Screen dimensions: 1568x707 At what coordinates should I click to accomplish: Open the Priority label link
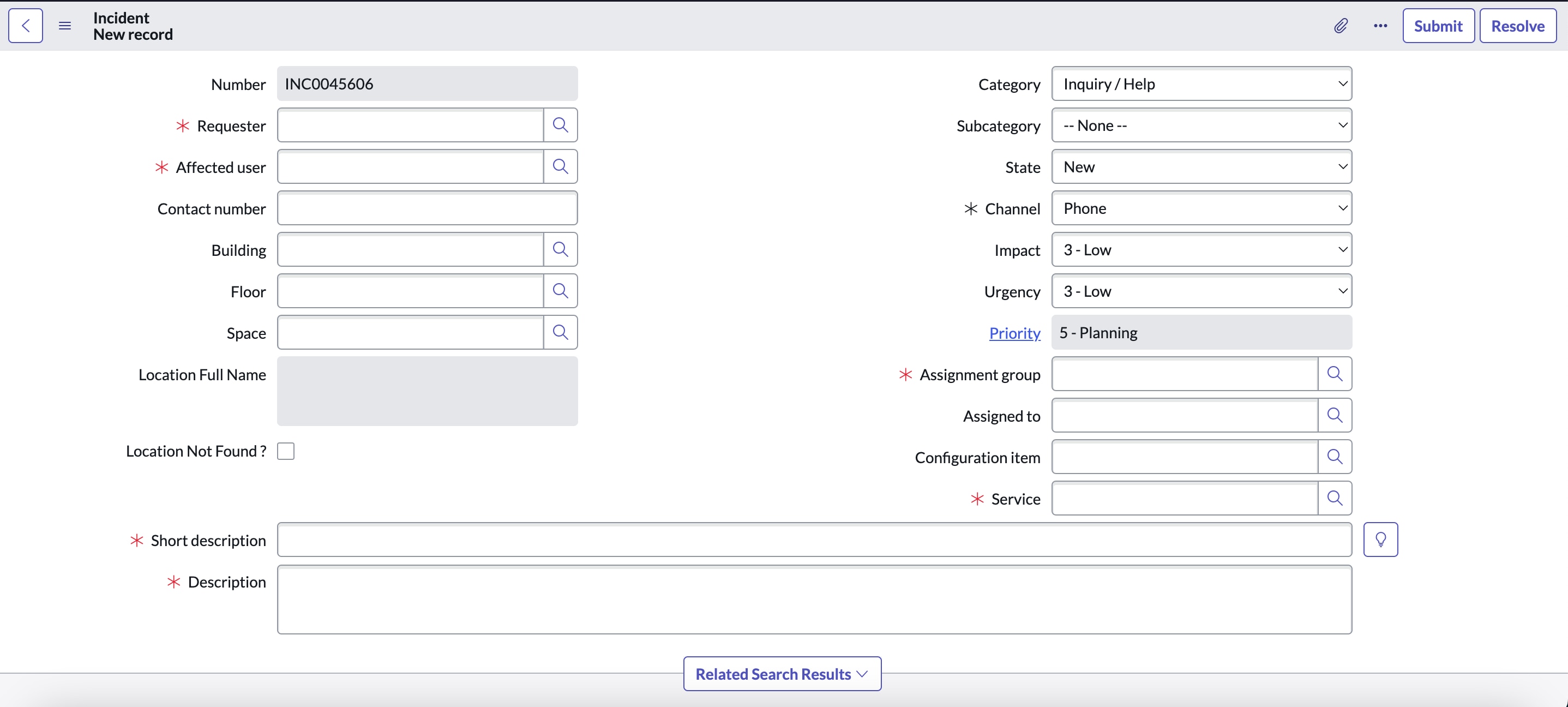click(x=1014, y=333)
